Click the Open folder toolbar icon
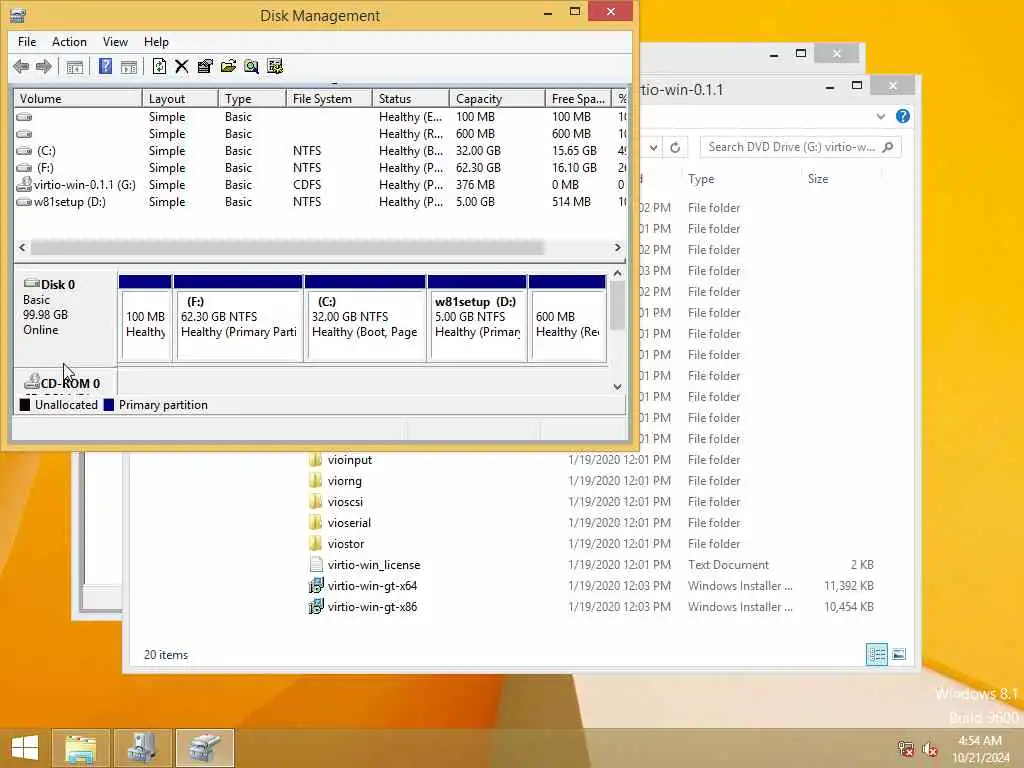The image size is (1024, 768). coord(228,66)
